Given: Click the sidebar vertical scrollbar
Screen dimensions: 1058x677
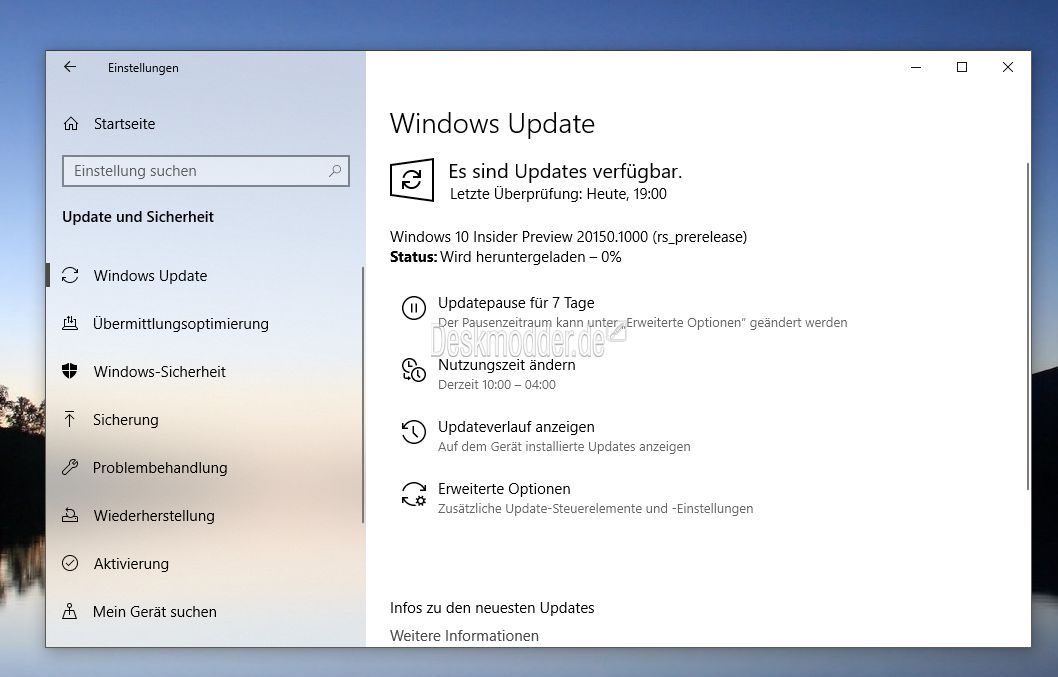Looking at the screenshot, I should 363,395.
